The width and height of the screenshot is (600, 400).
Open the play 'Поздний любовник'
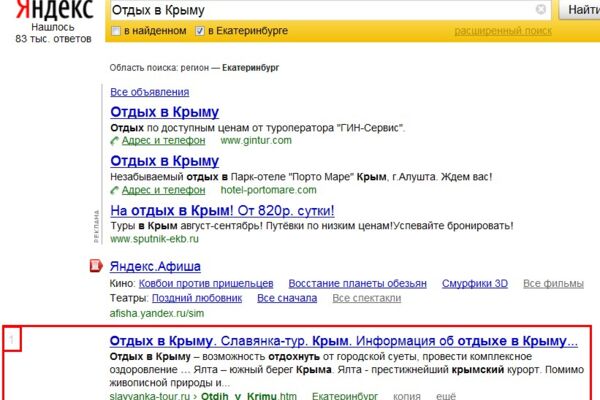(x=197, y=298)
